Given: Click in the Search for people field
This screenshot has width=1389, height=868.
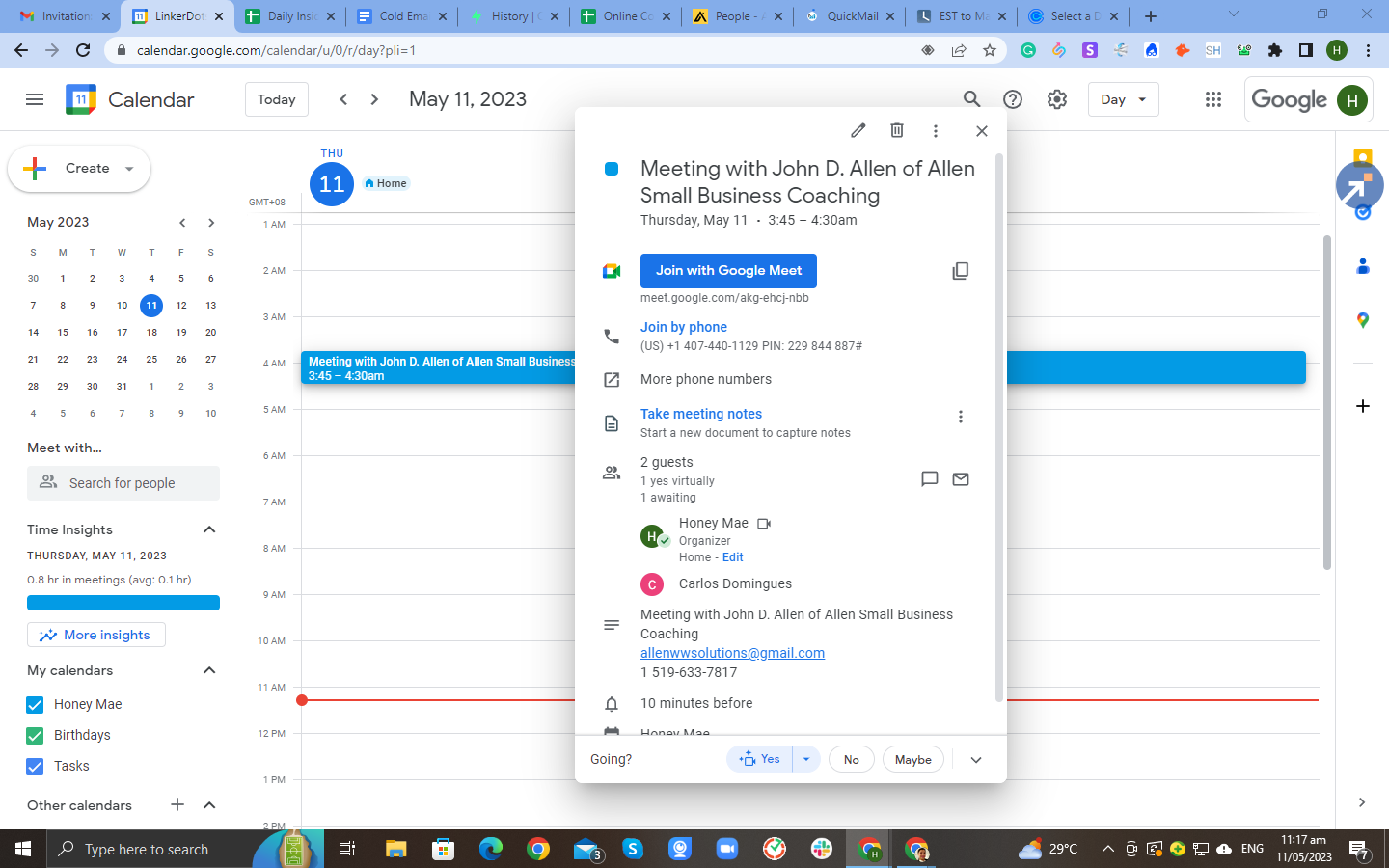Looking at the screenshot, I should (x=123, y=483).
